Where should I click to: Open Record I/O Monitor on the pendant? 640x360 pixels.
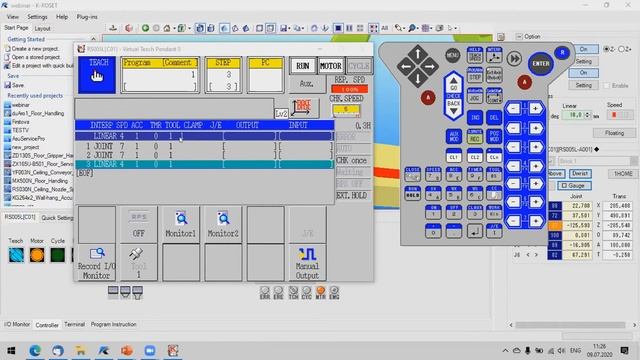coord(96,262)
